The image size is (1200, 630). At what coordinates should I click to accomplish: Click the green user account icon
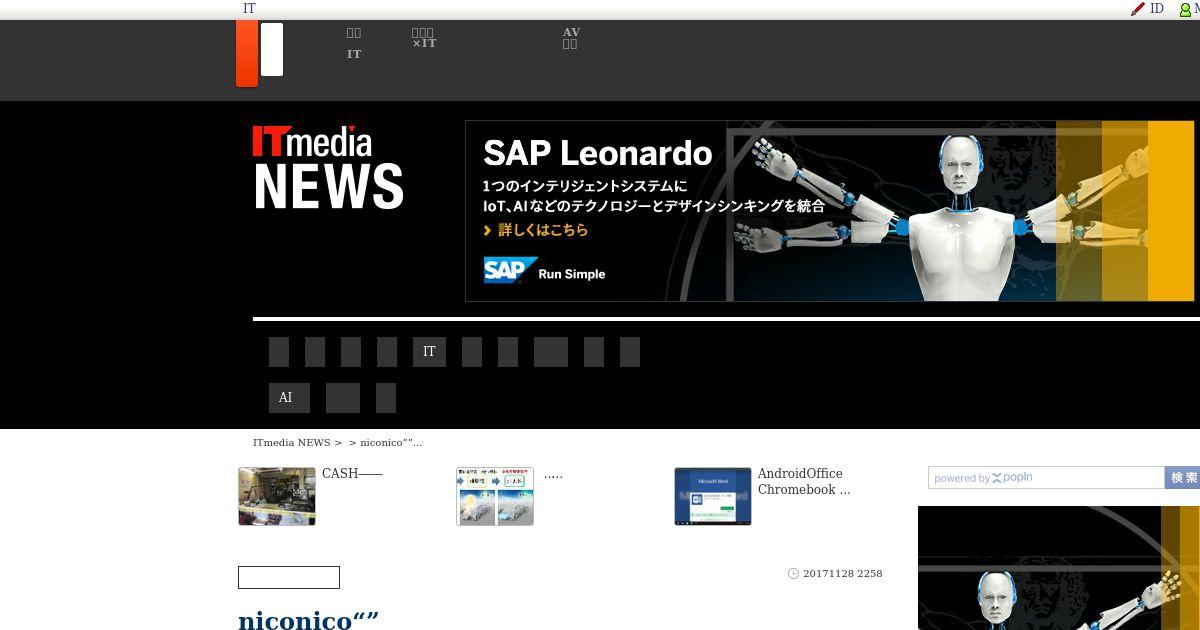pyautogui.click(x=1185, y=10)
